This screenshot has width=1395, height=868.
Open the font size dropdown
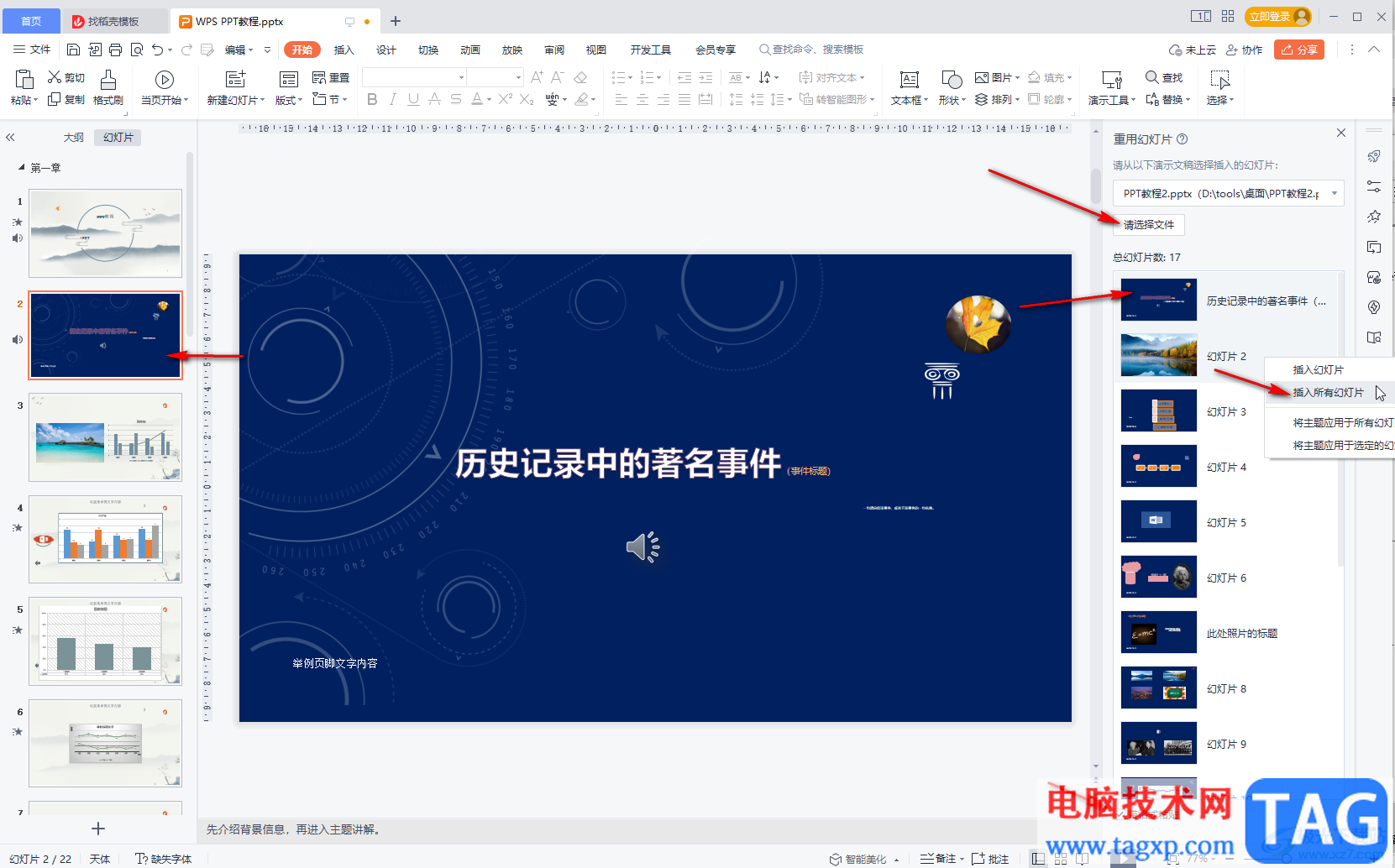coord(518,77)
